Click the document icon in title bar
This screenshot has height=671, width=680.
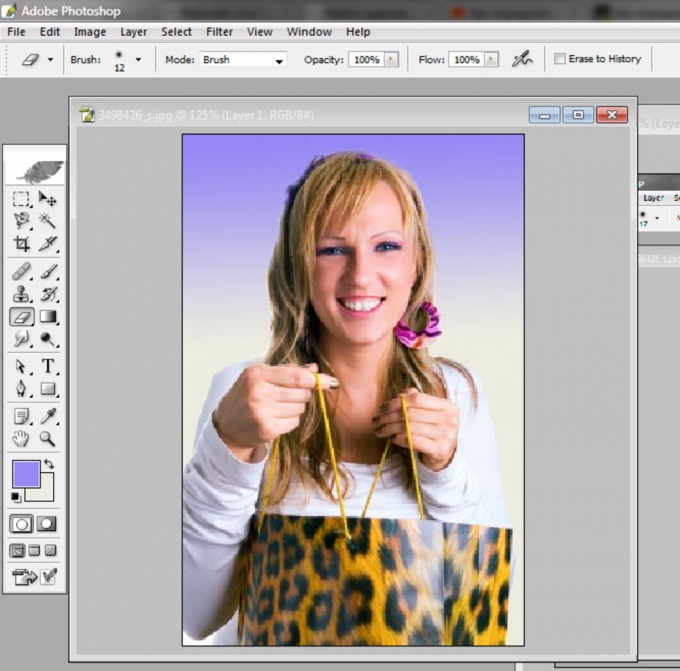(87, 115)
